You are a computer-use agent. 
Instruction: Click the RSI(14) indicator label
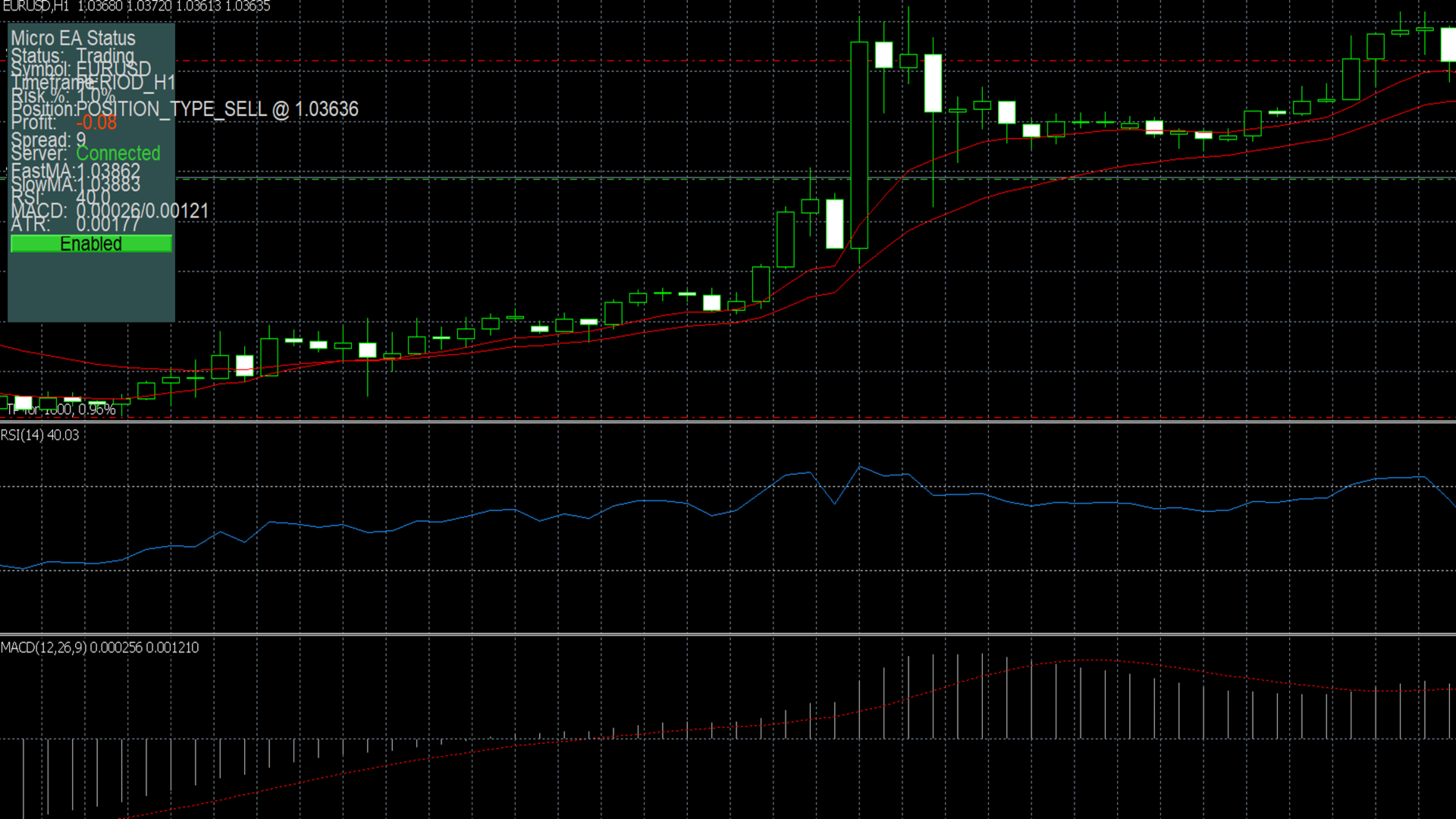point(39,435)
